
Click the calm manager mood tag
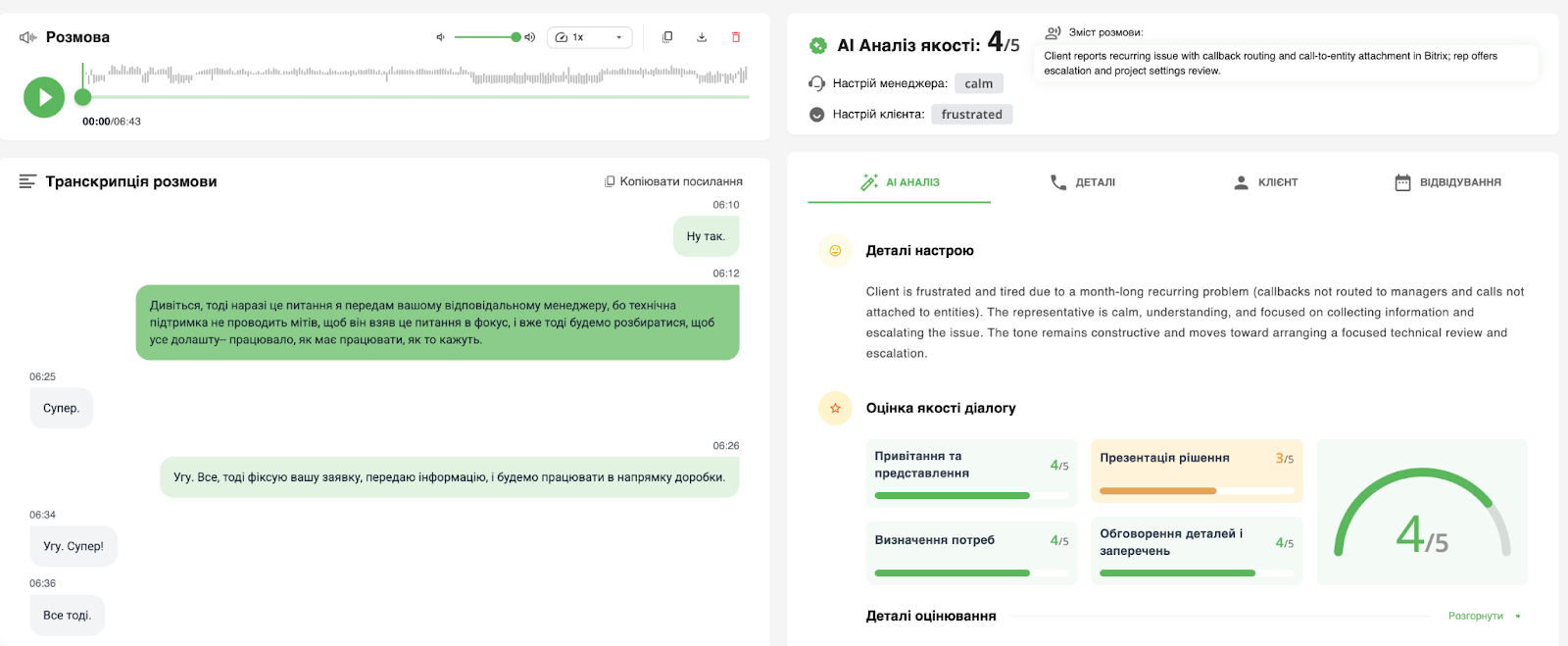tap(978, 83)
